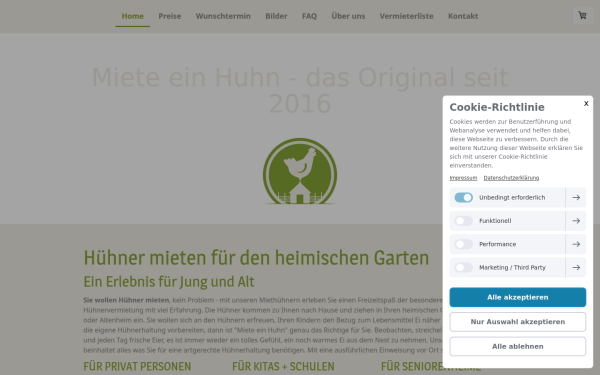Image resolution: width=600 pixels, height=375 pixels.
Task: Open the FAQ menu item
Action: pos(309,16)
